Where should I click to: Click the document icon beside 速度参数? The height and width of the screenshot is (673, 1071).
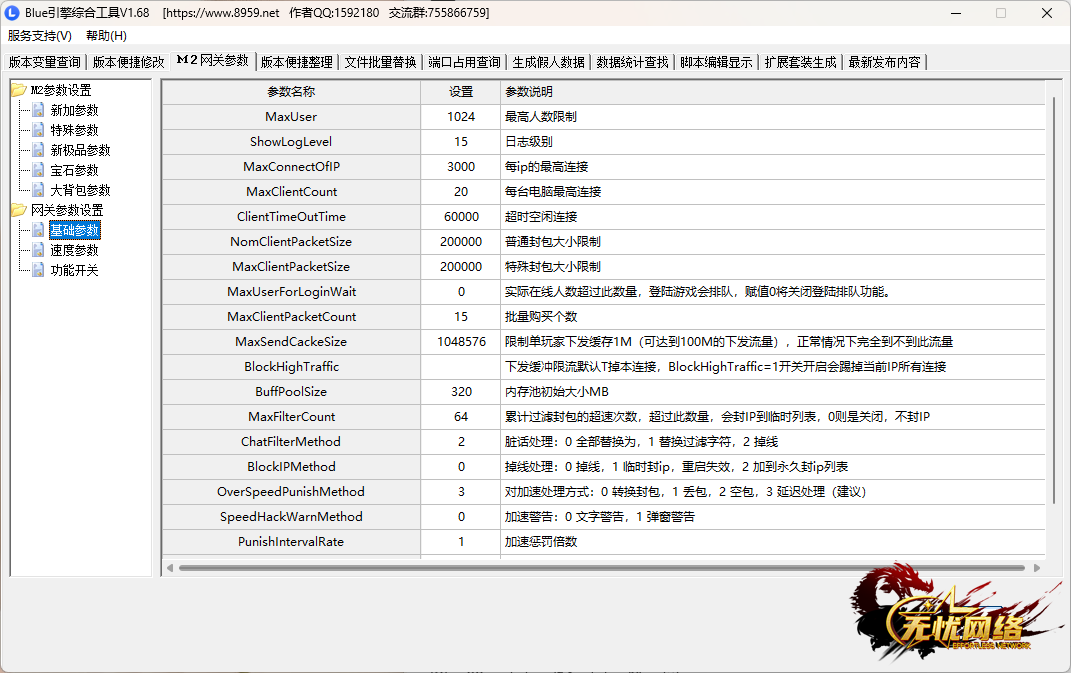[x=38, y=250]
